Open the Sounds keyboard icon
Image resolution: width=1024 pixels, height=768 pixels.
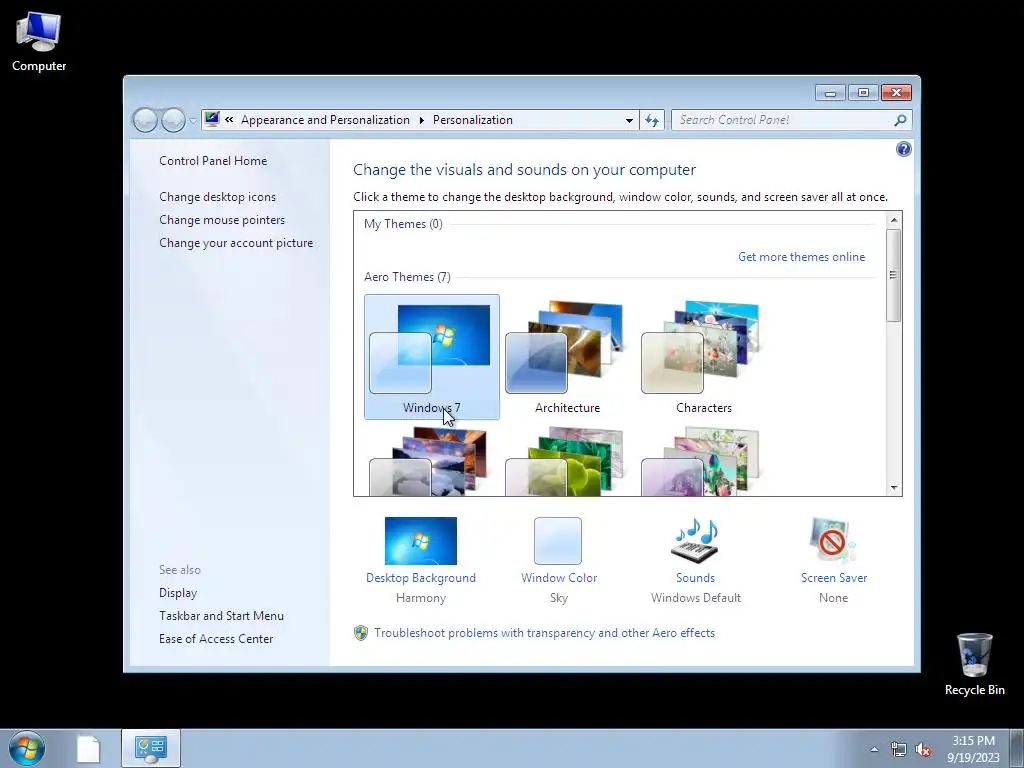click(x=696, y=541)
